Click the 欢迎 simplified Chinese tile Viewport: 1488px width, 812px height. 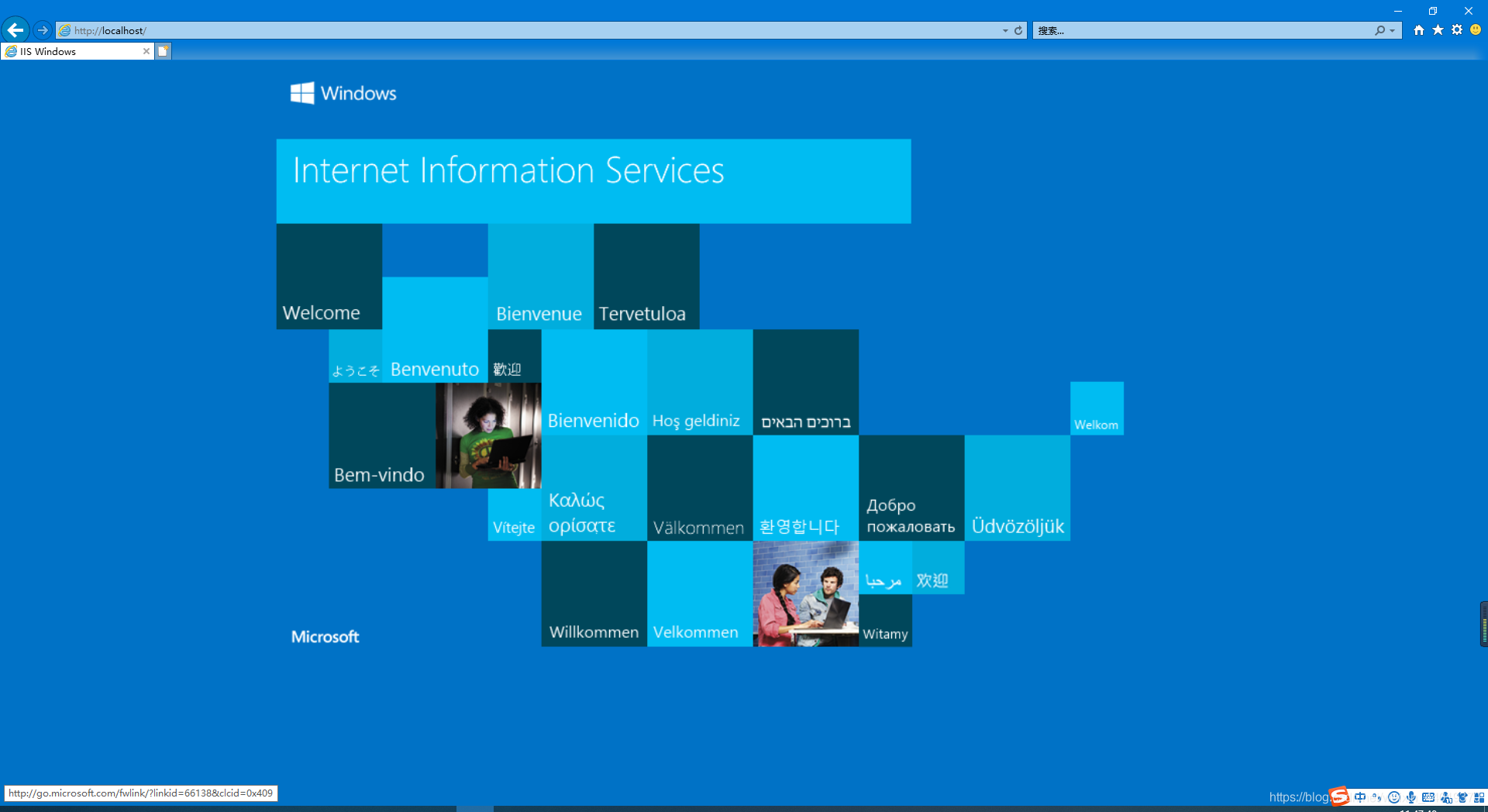pyautogui.click(x=938, y=568)
